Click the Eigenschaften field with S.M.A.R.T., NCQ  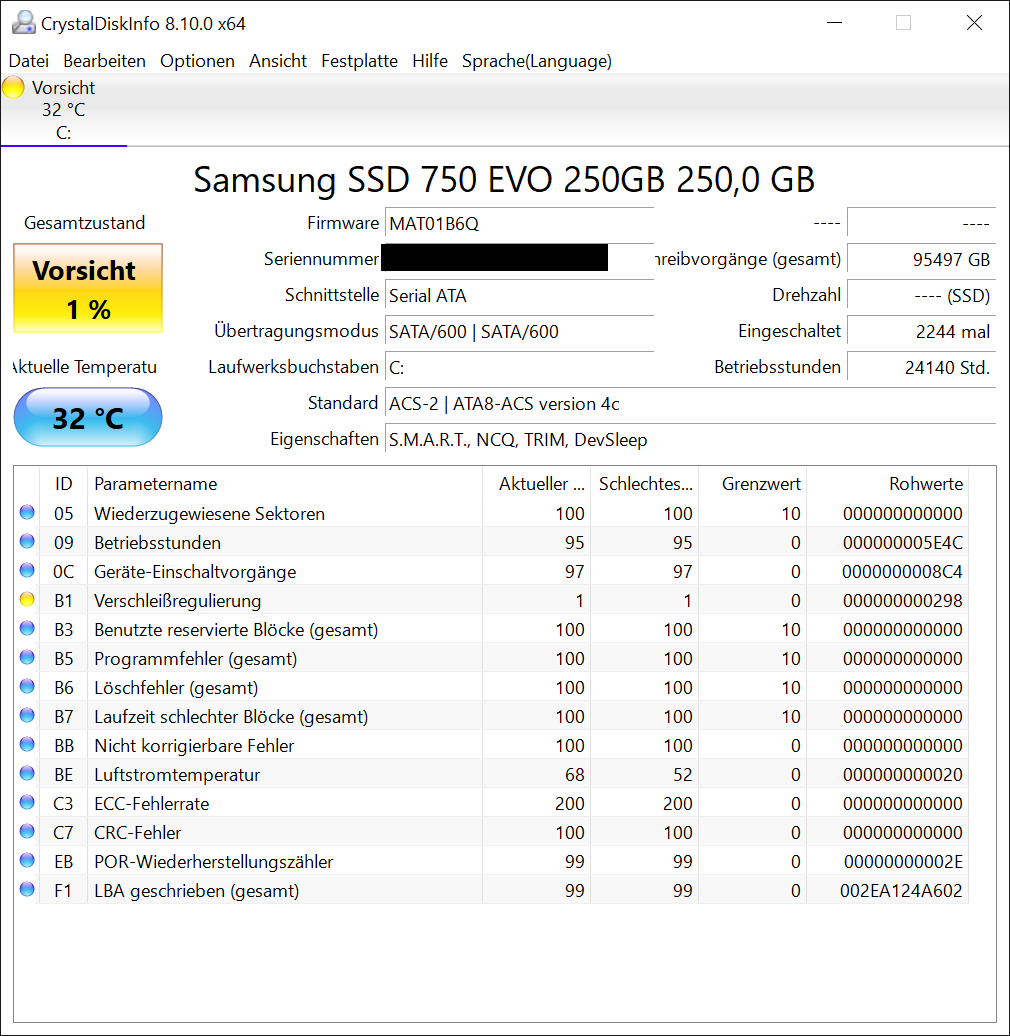tap(690, 439)
